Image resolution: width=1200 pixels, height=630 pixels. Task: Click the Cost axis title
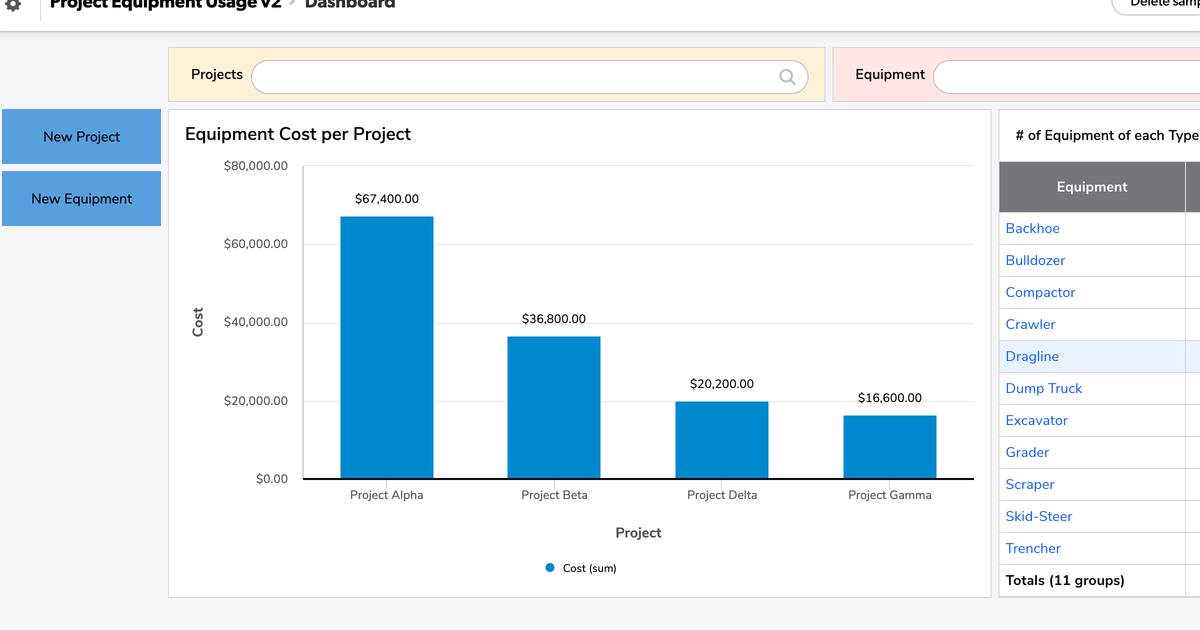(x=198, y=322)
